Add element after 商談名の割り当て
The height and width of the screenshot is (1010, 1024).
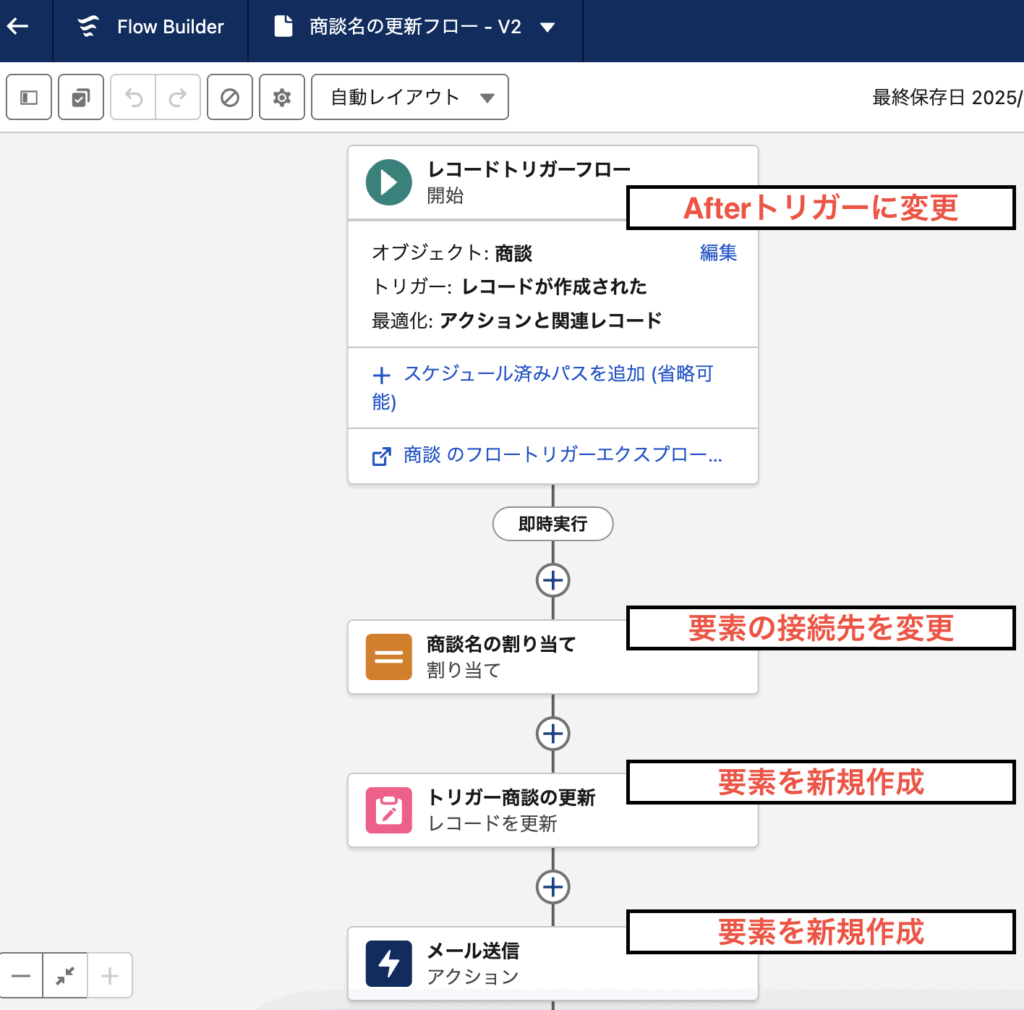(x=553, y=733)
